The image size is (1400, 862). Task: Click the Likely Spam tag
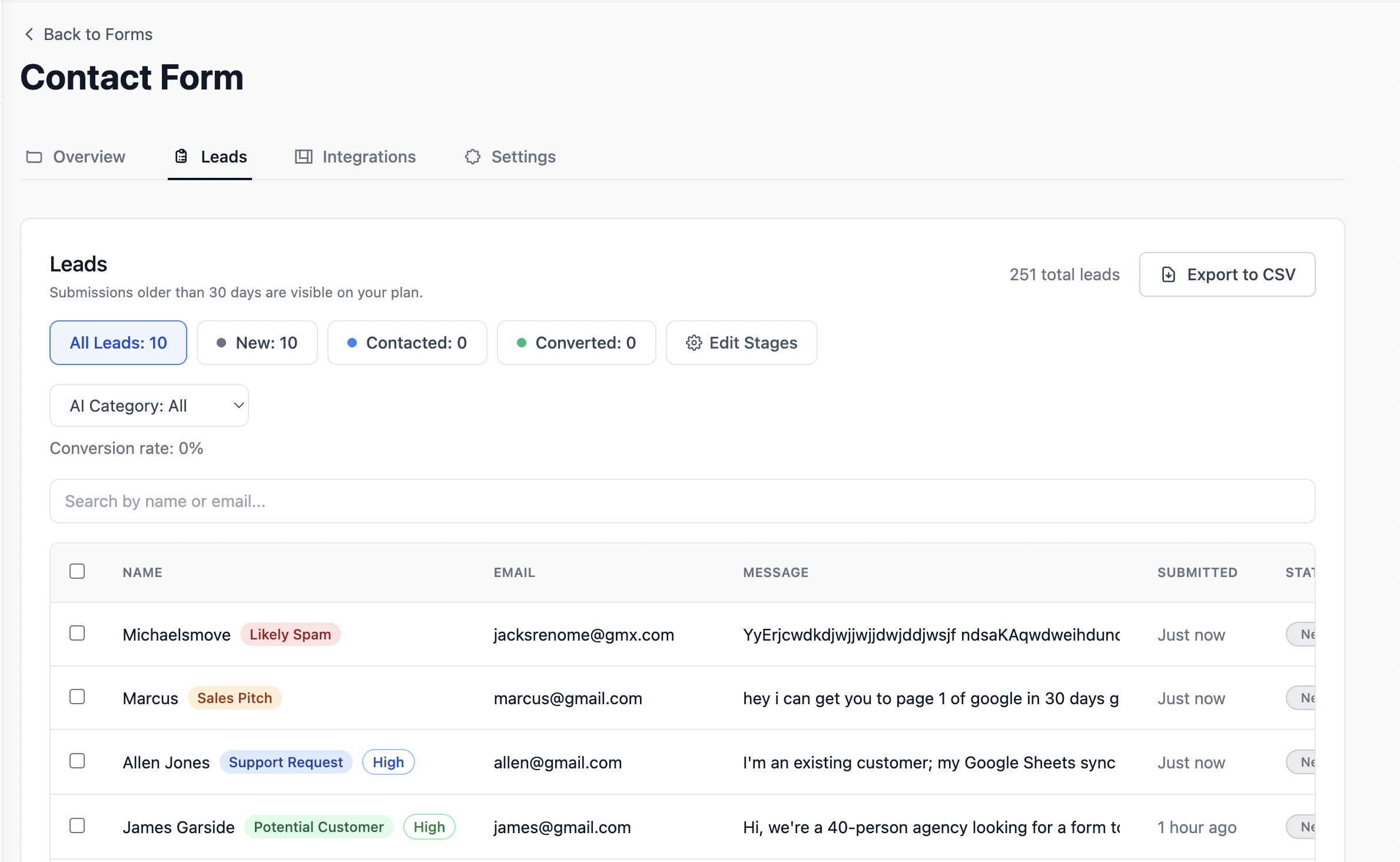pyautogui.click(x=290, y=634)
